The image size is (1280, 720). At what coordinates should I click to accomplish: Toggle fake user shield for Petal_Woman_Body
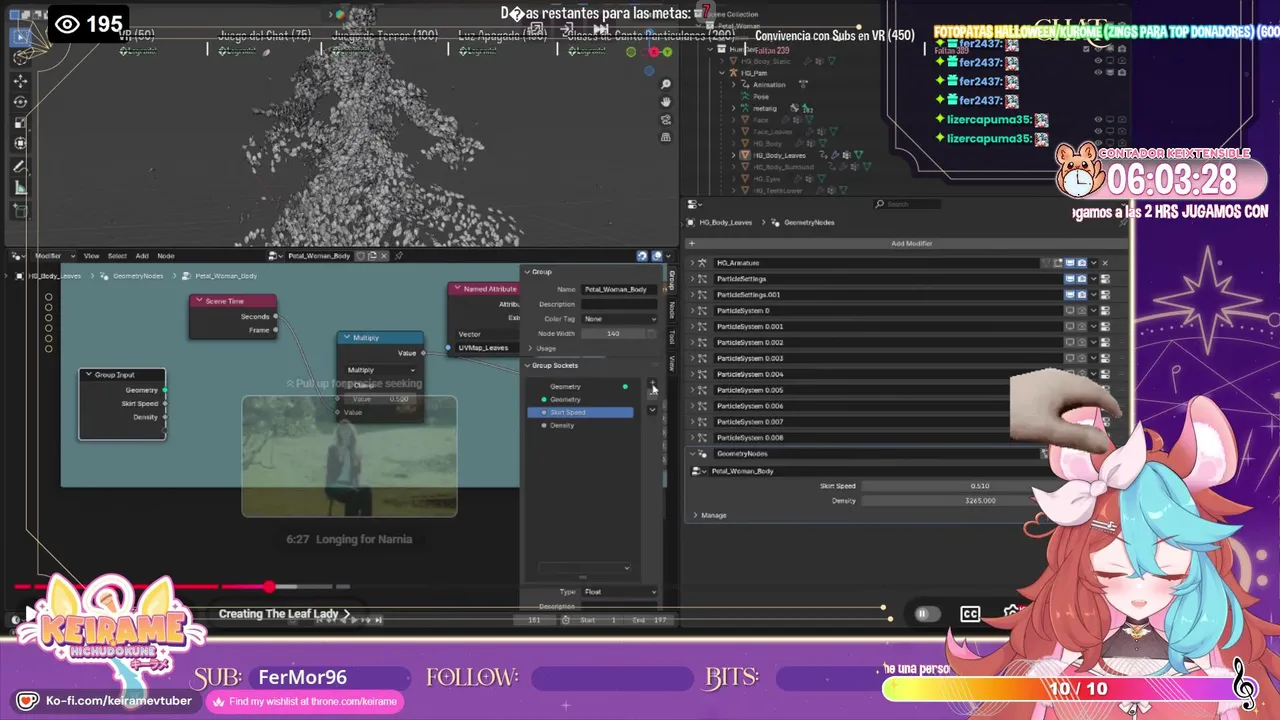pos(361,256)
